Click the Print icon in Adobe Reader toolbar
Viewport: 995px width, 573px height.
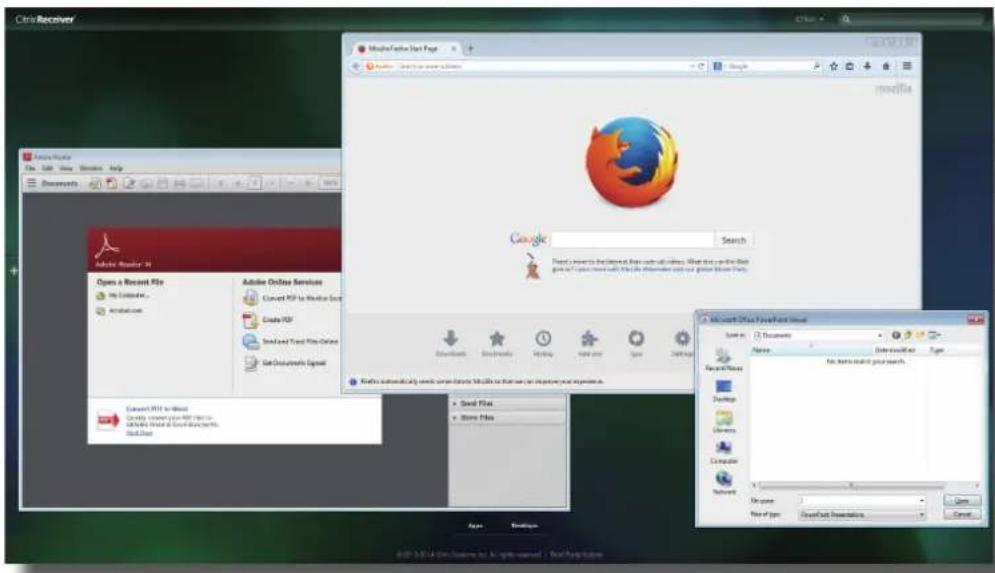180,183
